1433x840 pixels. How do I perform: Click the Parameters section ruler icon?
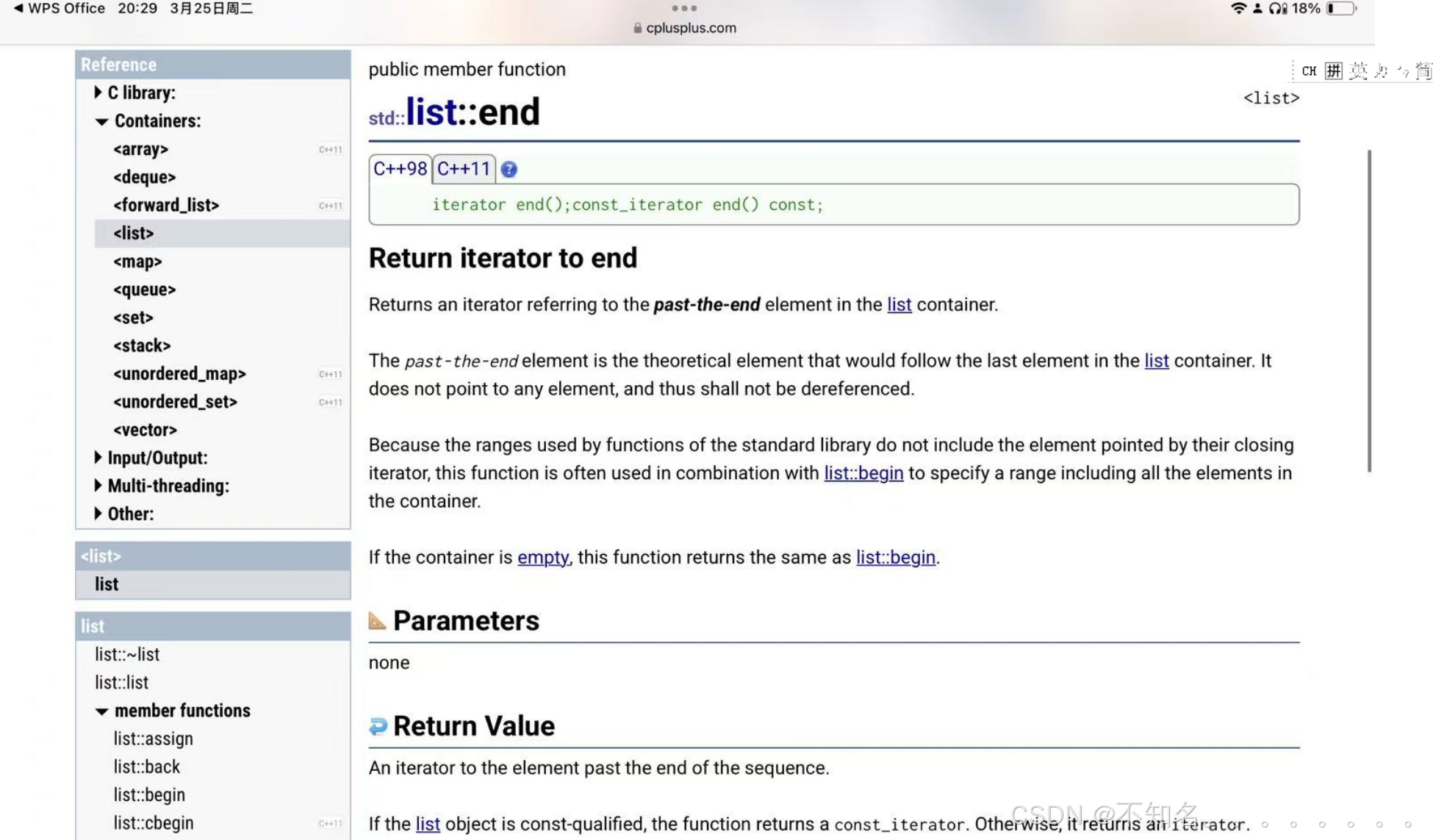377,620
